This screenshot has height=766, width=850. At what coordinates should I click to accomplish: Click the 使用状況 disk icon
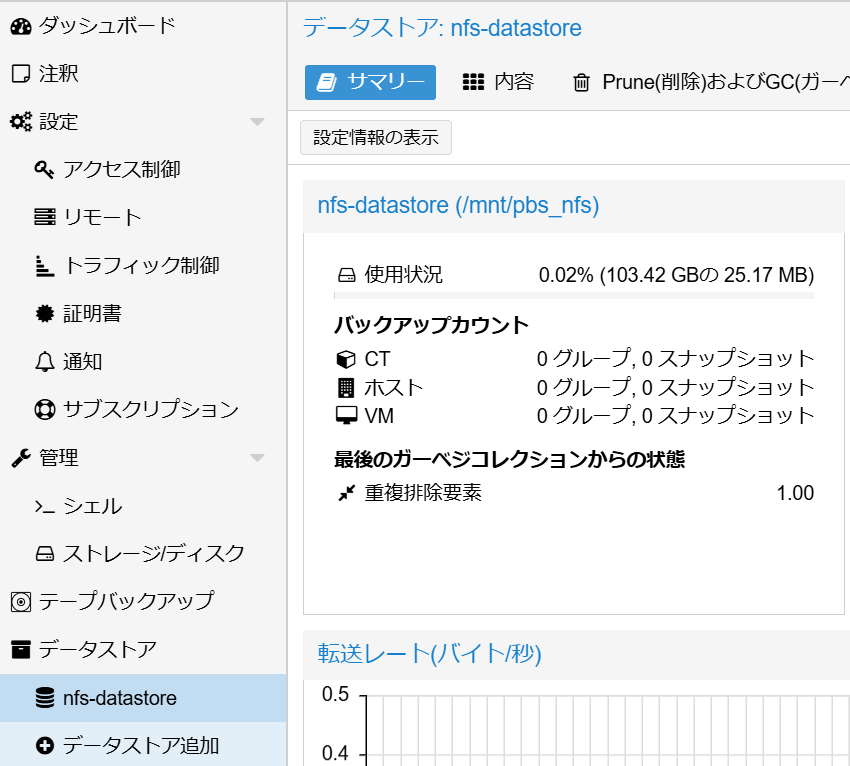(x=346, y=275)
